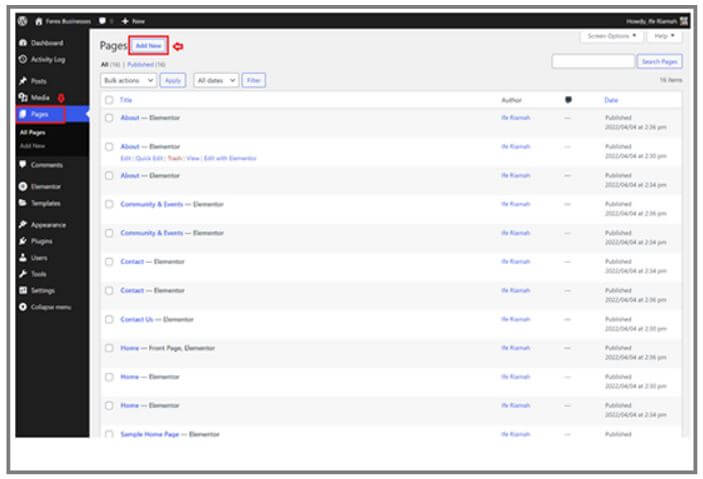Click the Templates folder icon
Image resolution: width=703 pixels, height=479 pixels.
coord(23,203)
